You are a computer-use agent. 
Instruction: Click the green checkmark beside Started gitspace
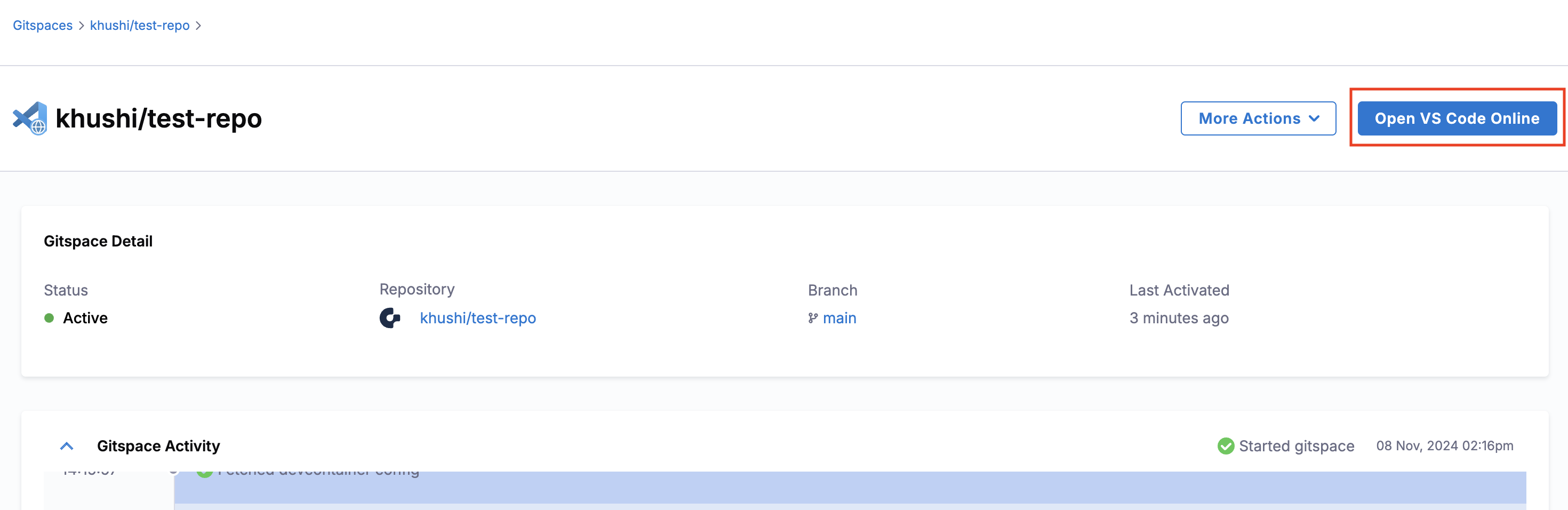pos(1225,446)
